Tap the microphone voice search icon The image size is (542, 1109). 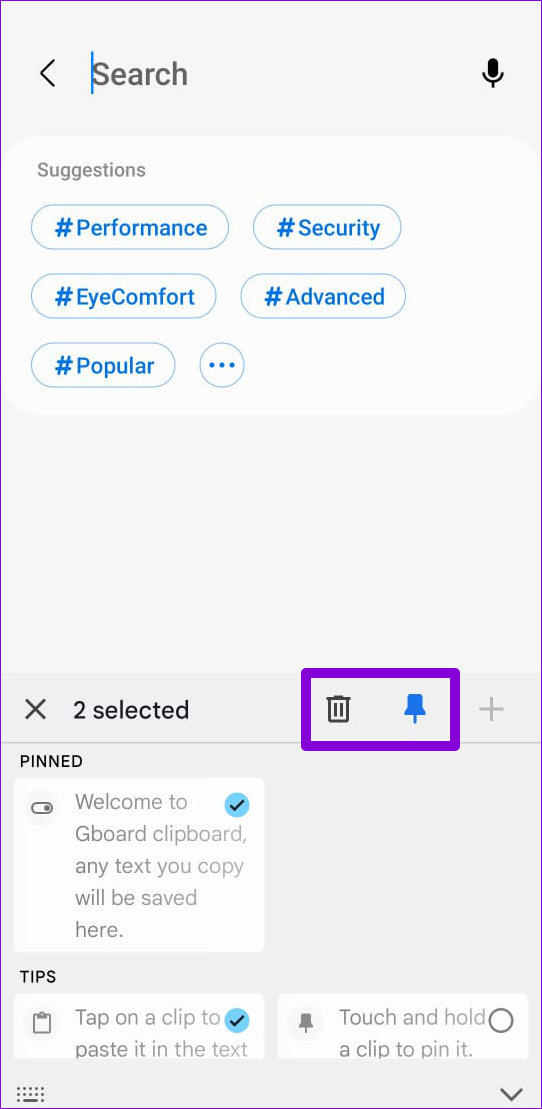(492, 73)
